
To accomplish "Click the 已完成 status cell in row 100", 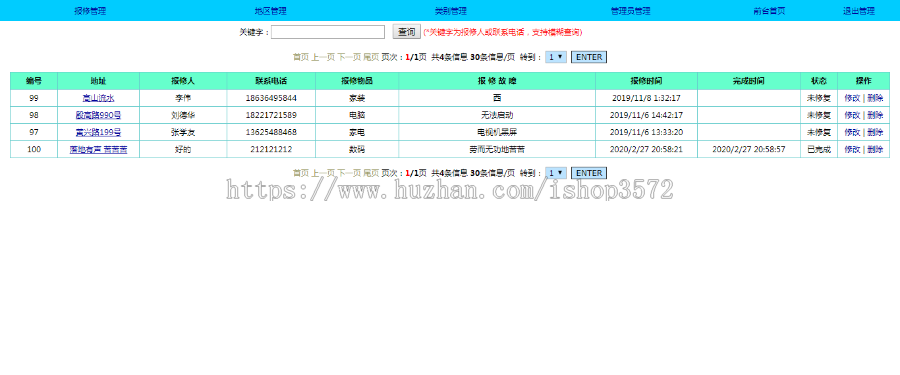I will pos(818,150).
